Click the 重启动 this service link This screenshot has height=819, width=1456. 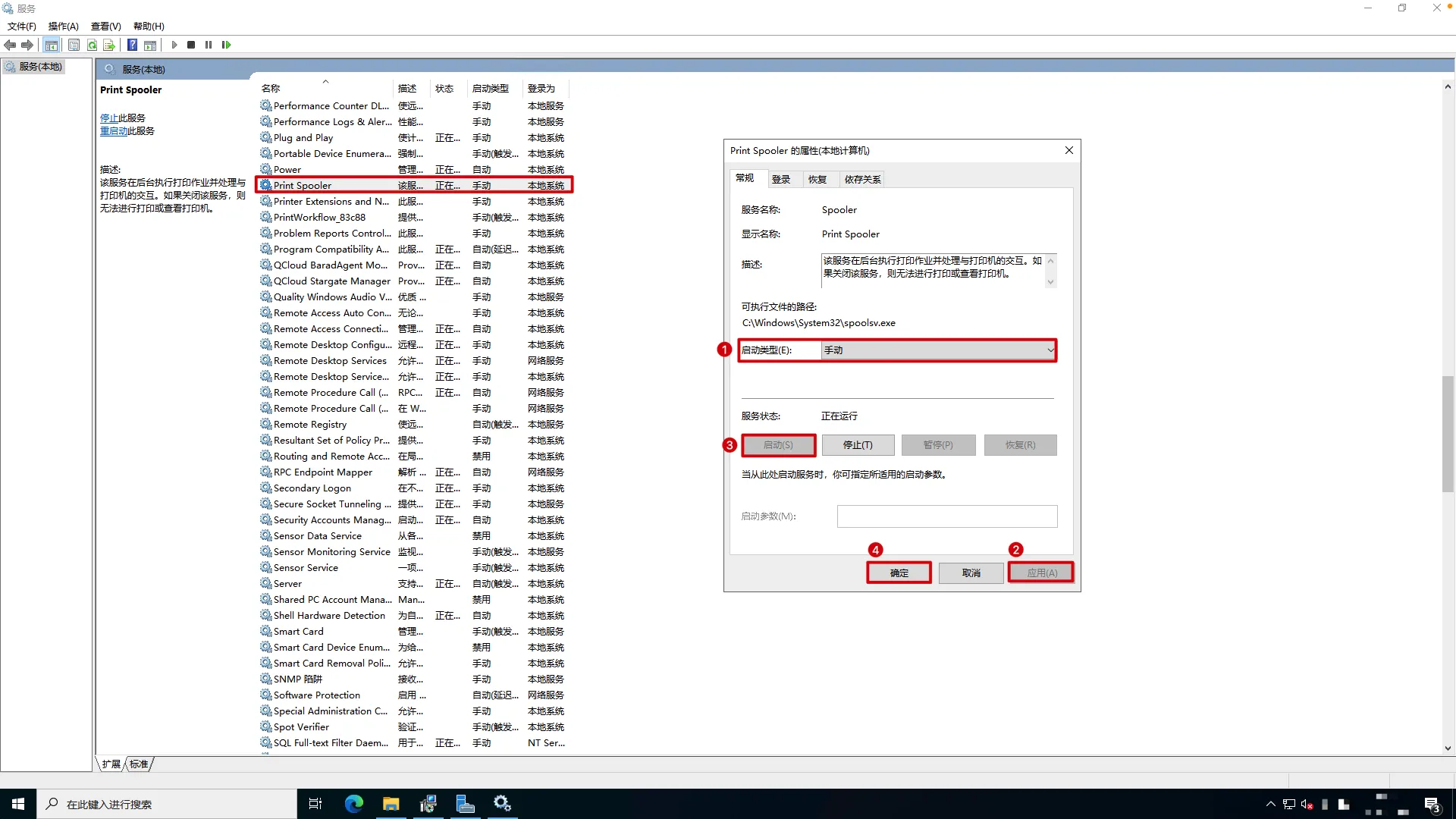114,131
